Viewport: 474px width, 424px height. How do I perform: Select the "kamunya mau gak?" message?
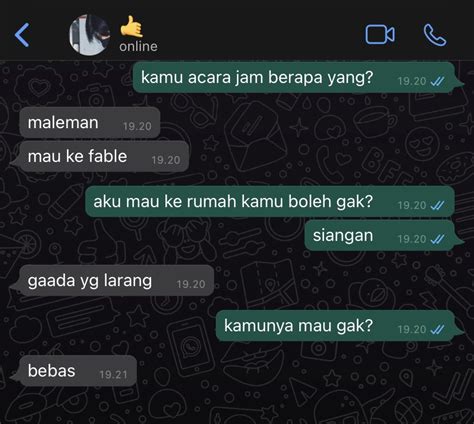coord(336,326)
